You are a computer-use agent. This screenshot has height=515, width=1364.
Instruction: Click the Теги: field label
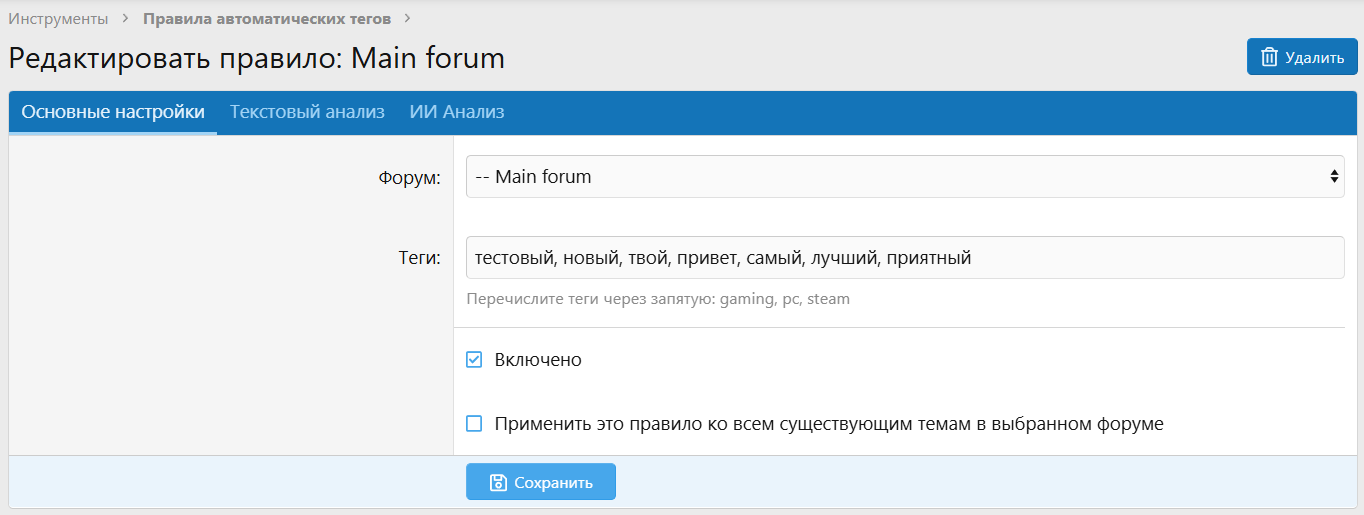pyautogui.click(x=413, y=259)
